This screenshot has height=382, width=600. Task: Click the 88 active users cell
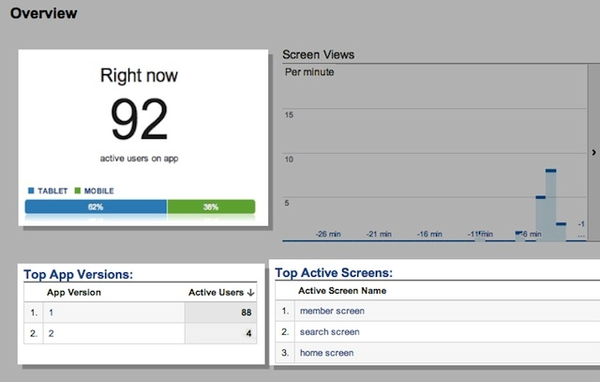246,313
